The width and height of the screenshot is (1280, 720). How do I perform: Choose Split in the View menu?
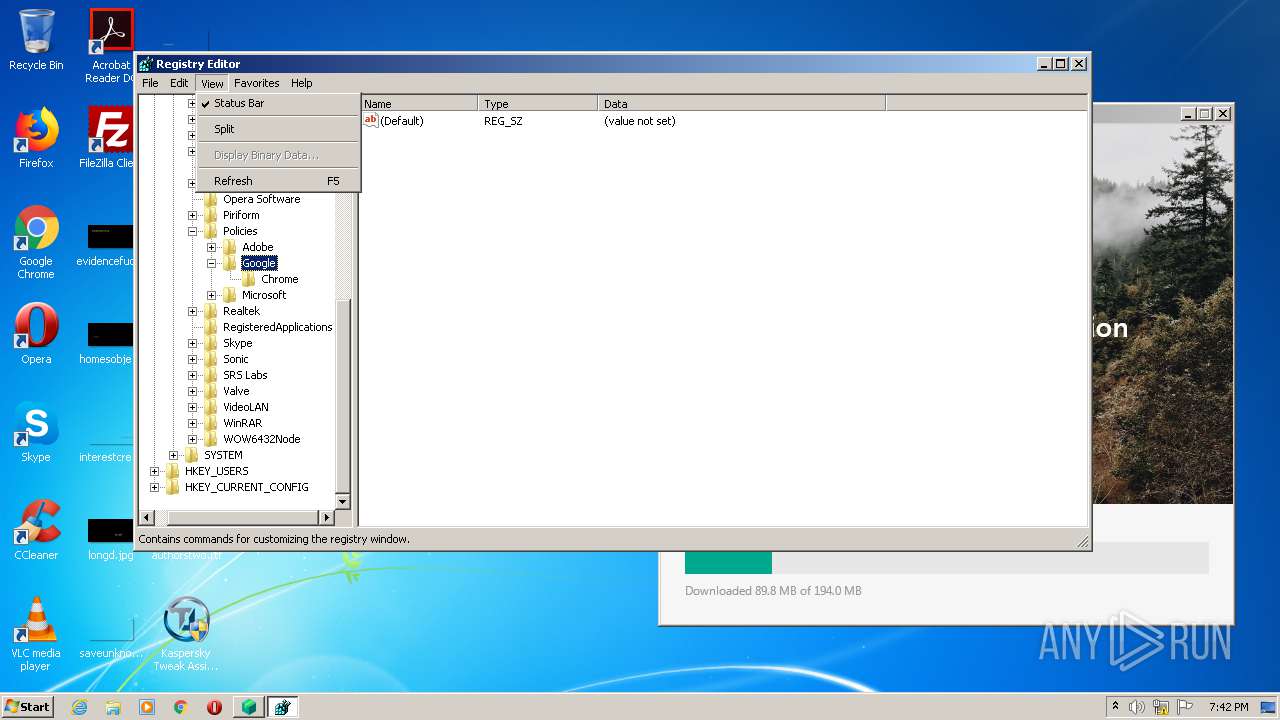pyautogui.click(x=277, y=129)
